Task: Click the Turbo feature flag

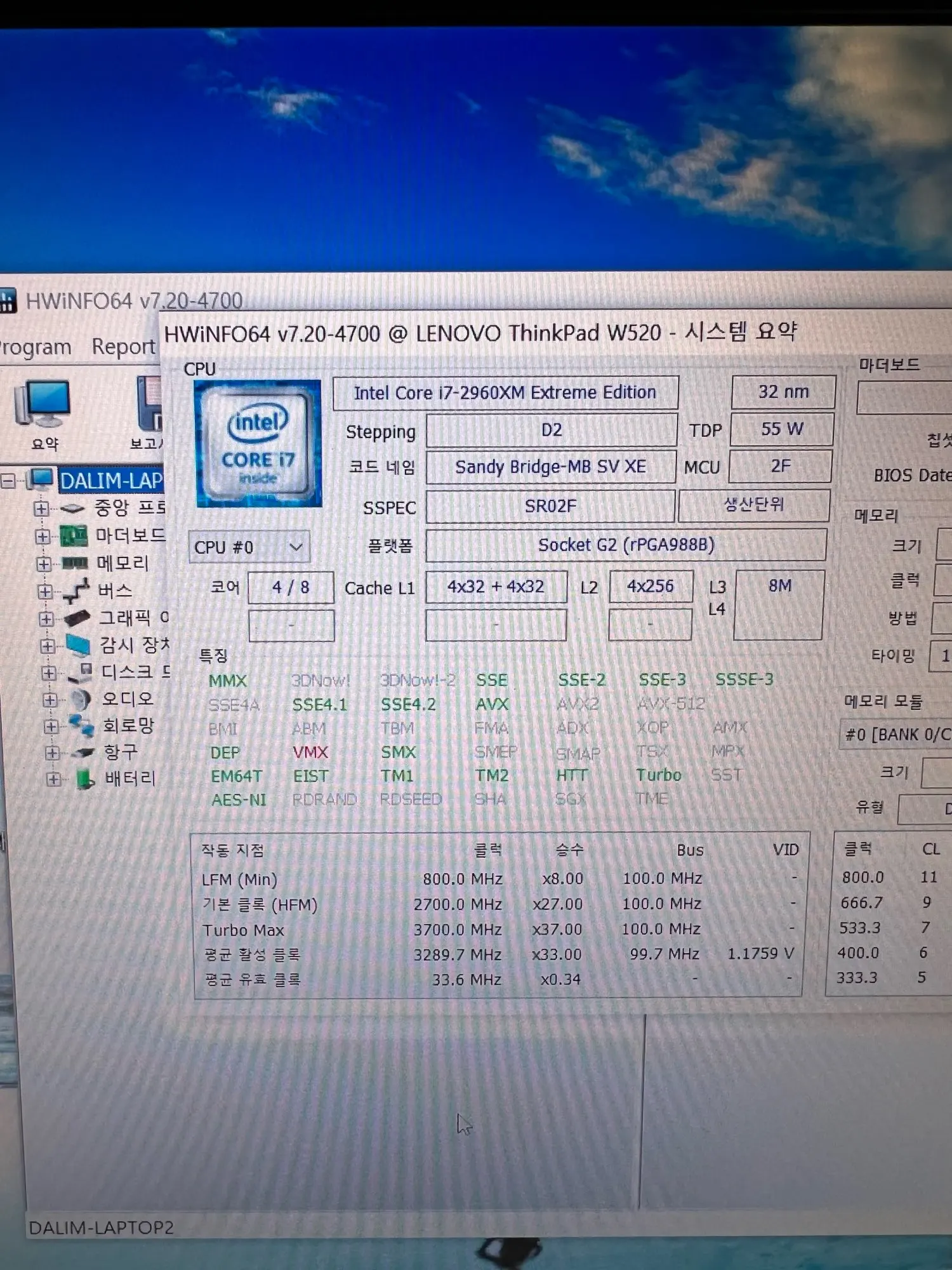Action: pos(659,775)
